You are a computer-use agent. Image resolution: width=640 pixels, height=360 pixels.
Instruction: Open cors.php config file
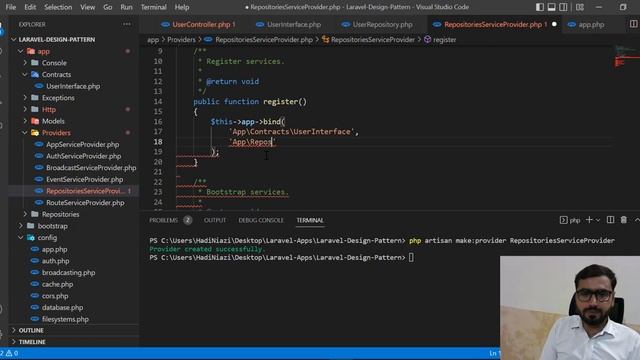point(55,296)
